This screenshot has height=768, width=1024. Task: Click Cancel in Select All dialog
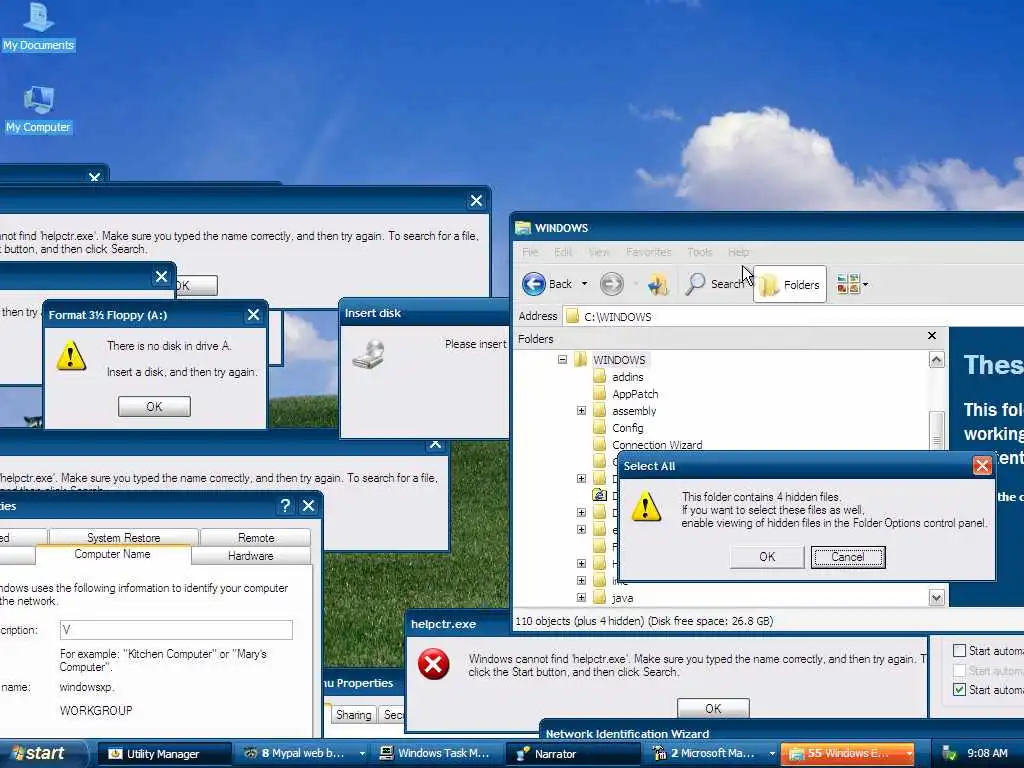pos(848,557)
